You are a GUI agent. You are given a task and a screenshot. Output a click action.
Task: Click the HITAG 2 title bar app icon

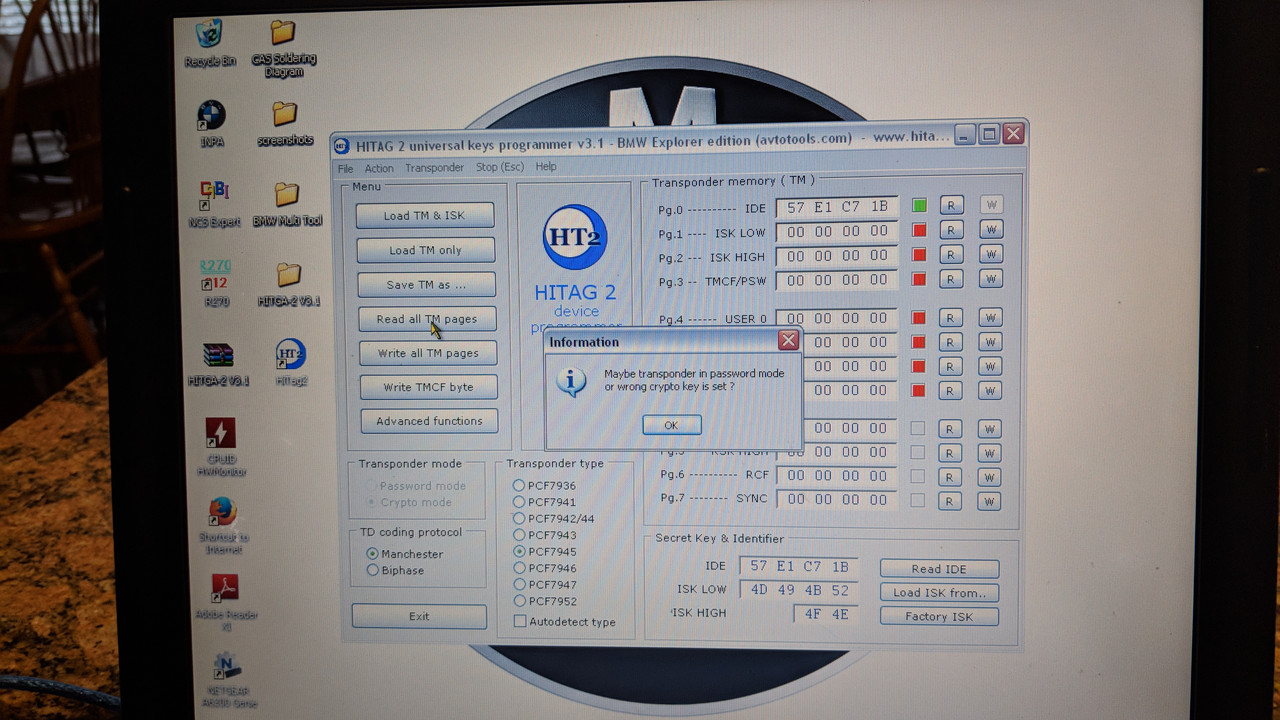pyautogui.click(x=342, y=144)
